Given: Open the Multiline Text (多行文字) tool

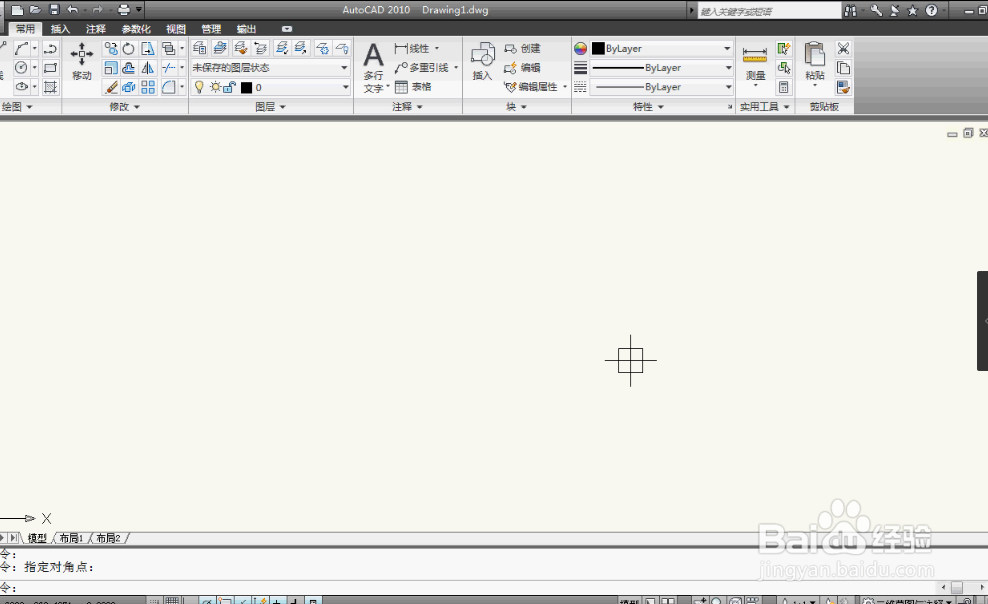Looking at the screenshot, I should coord(374,67).
